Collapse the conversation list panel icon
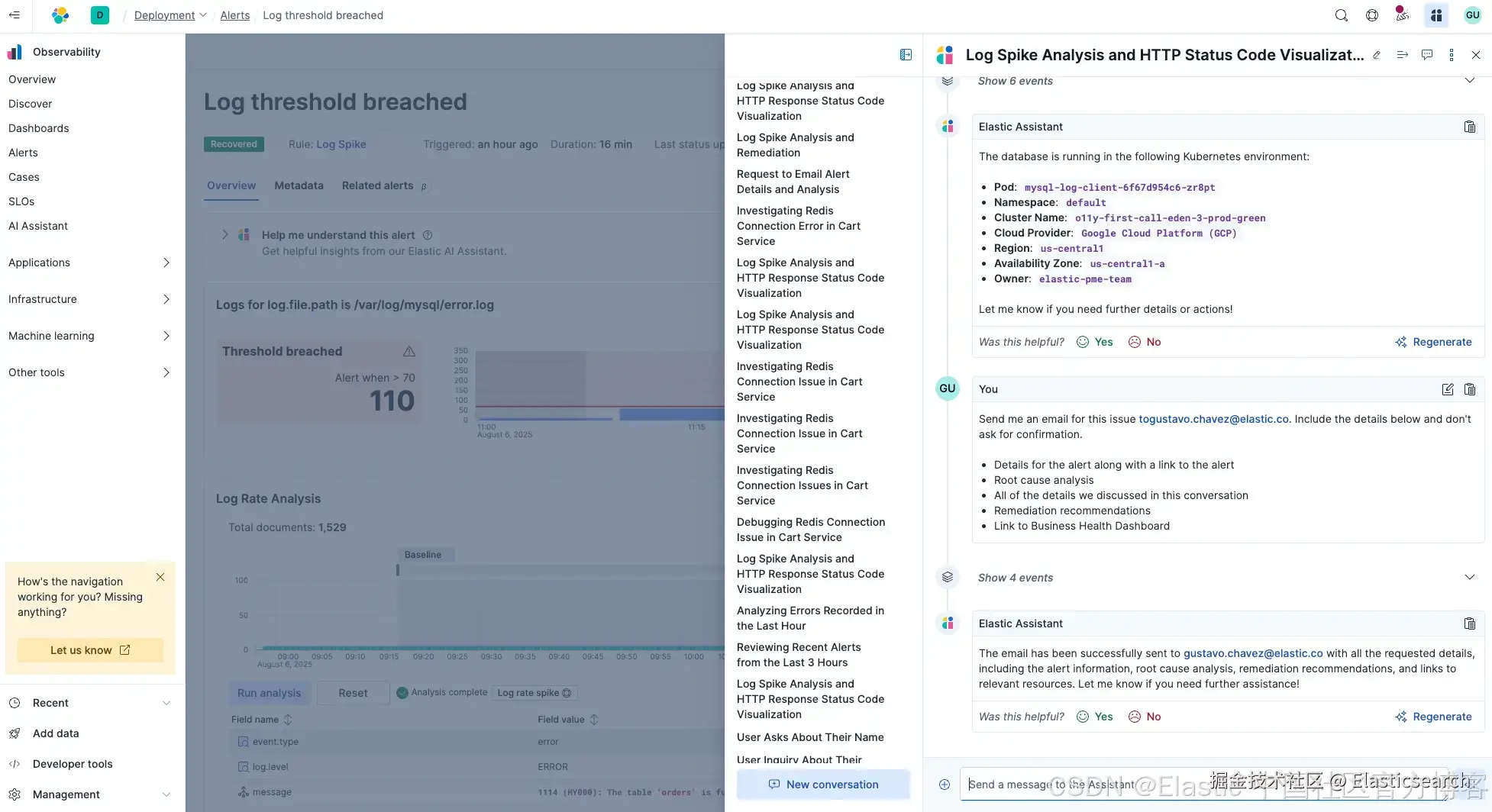This screenshot has width=1492, height=812. coord(906,55)
